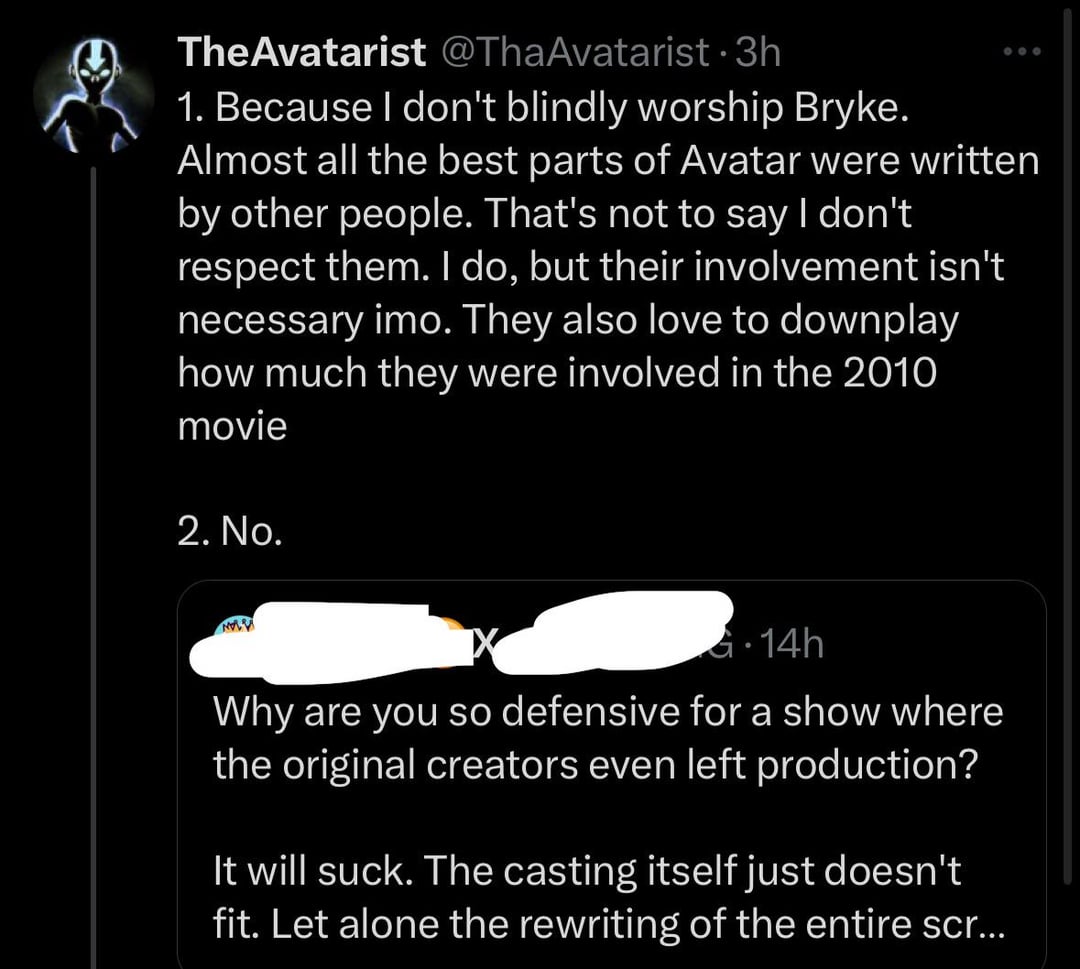This screenshot has height=969, width=1080.
Task: Open the @ThaAvatarist handle link
Action: coord(574,52)
